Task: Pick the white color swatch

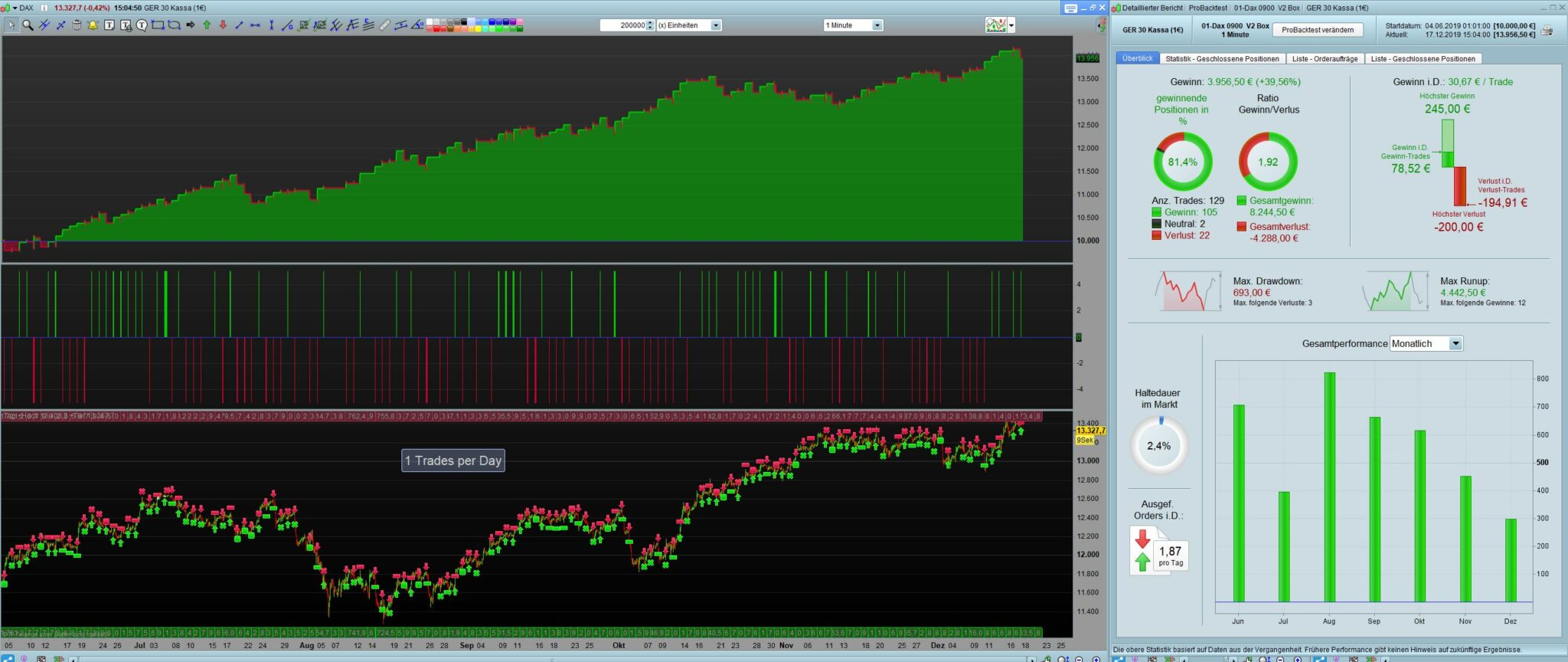Action: (x=430, y=22)
